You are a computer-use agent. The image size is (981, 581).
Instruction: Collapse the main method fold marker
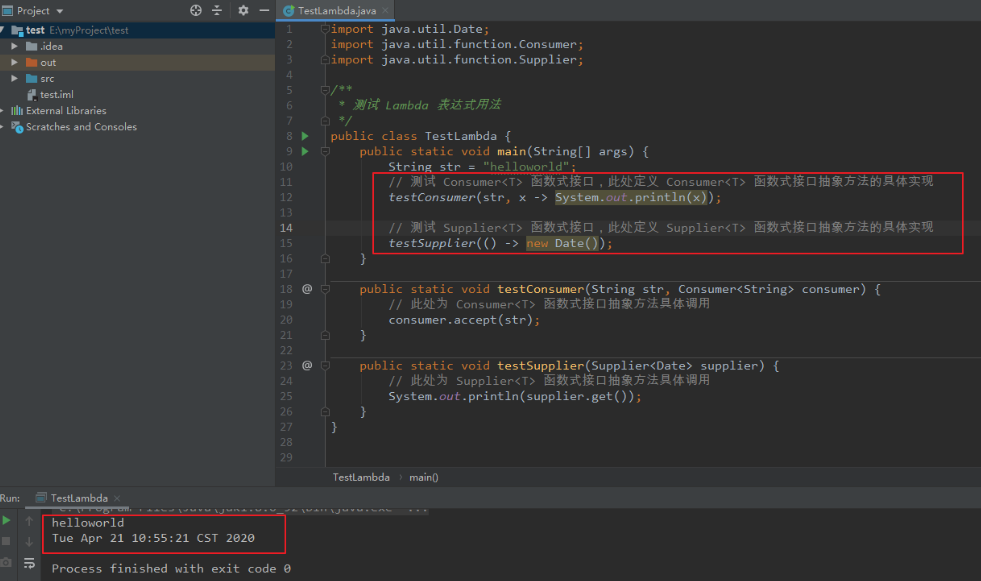tap(325, 151)
